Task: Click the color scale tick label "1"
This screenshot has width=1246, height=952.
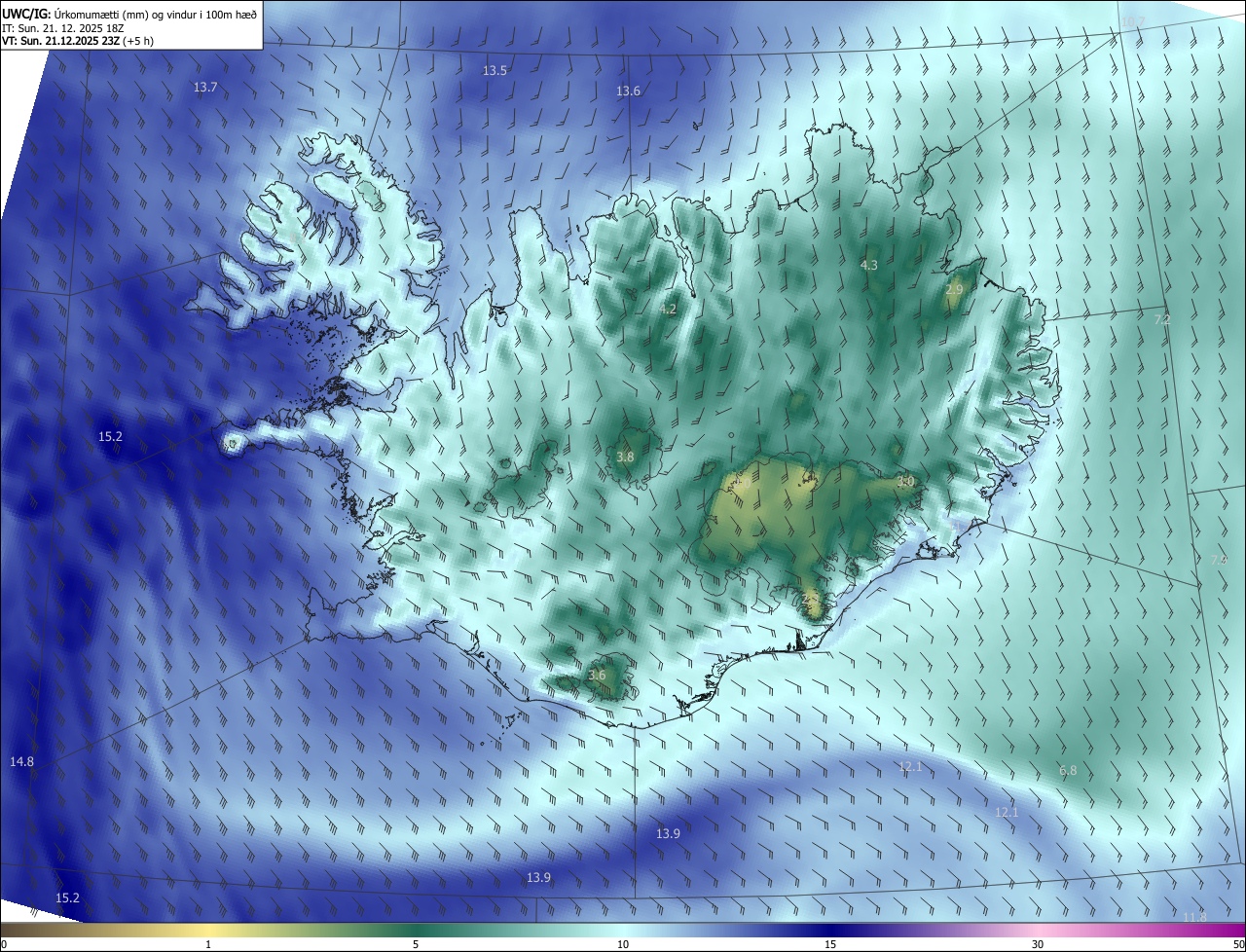Action: point(208,945)
